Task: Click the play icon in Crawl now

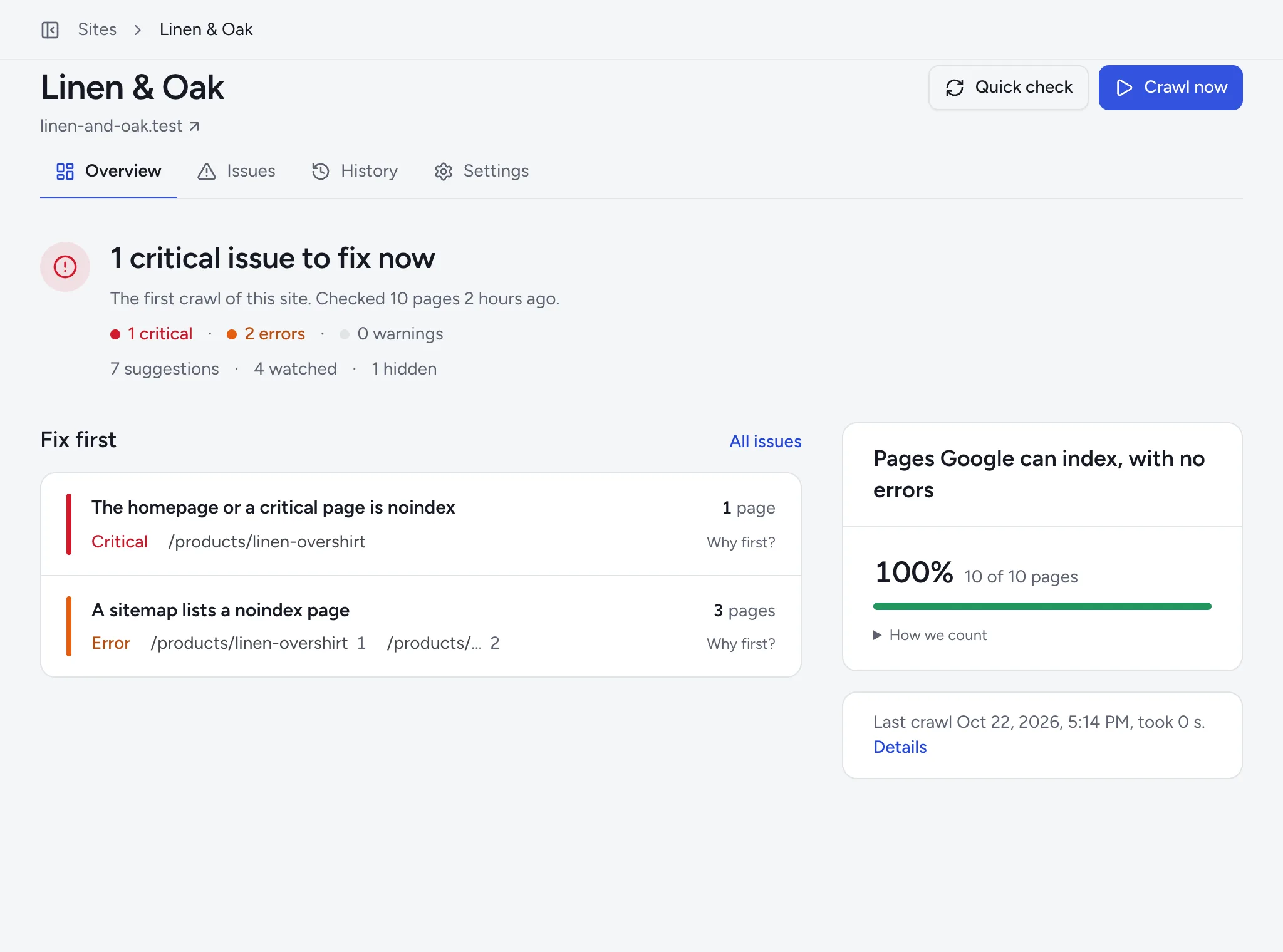Action: [x=1125, y=88]
